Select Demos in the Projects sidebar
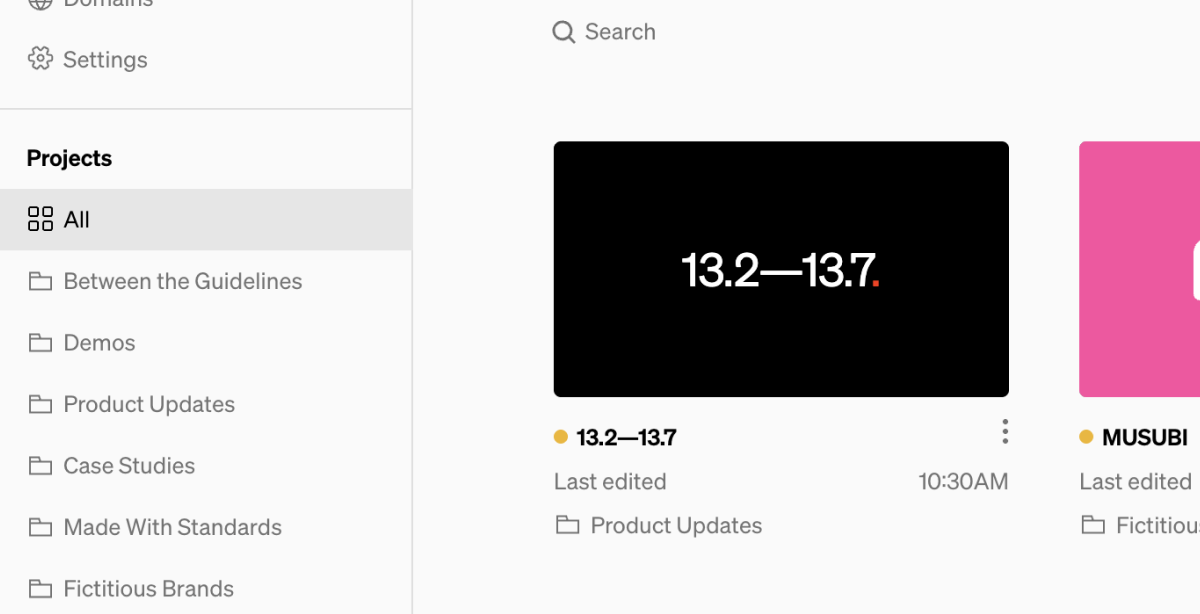 (99, 342)
